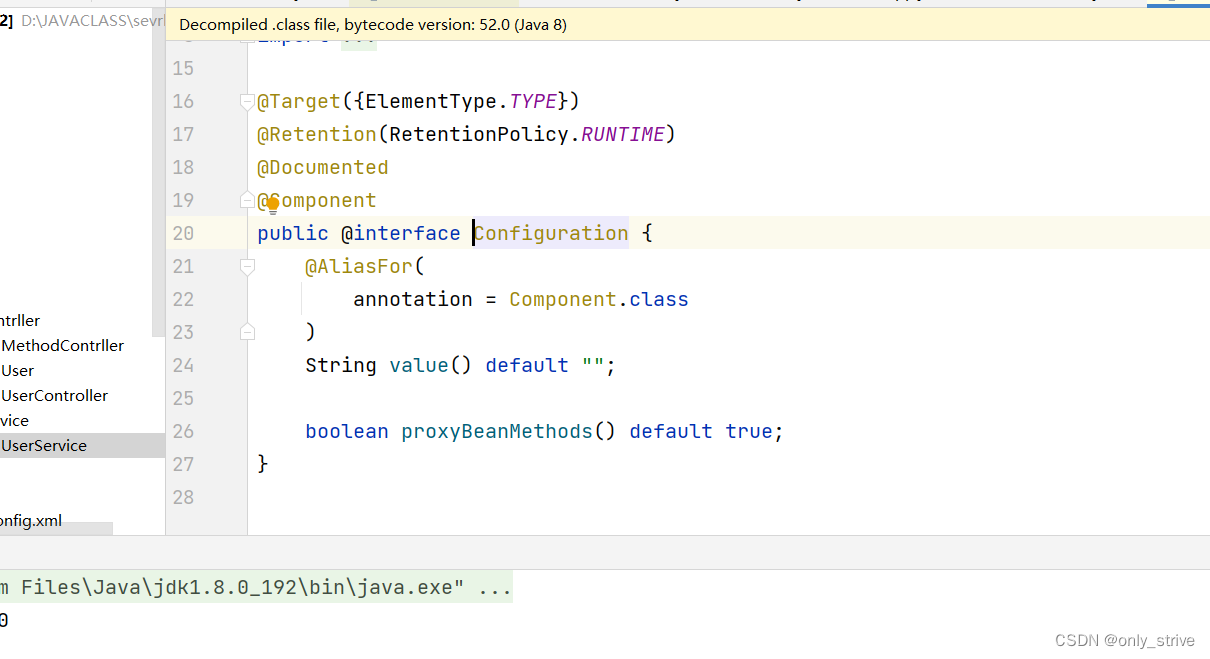Click the annotation attribute name on line 22
This screenshot has width=1210, height=659.
point(413,299)
